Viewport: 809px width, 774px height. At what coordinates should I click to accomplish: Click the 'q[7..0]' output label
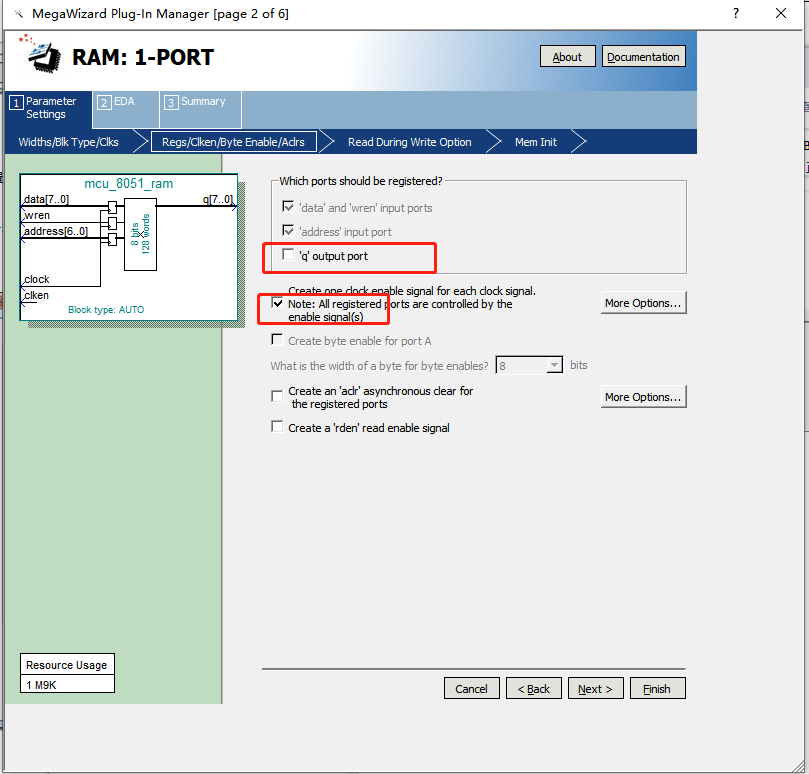pyautogui.click(x=218, y=199)
